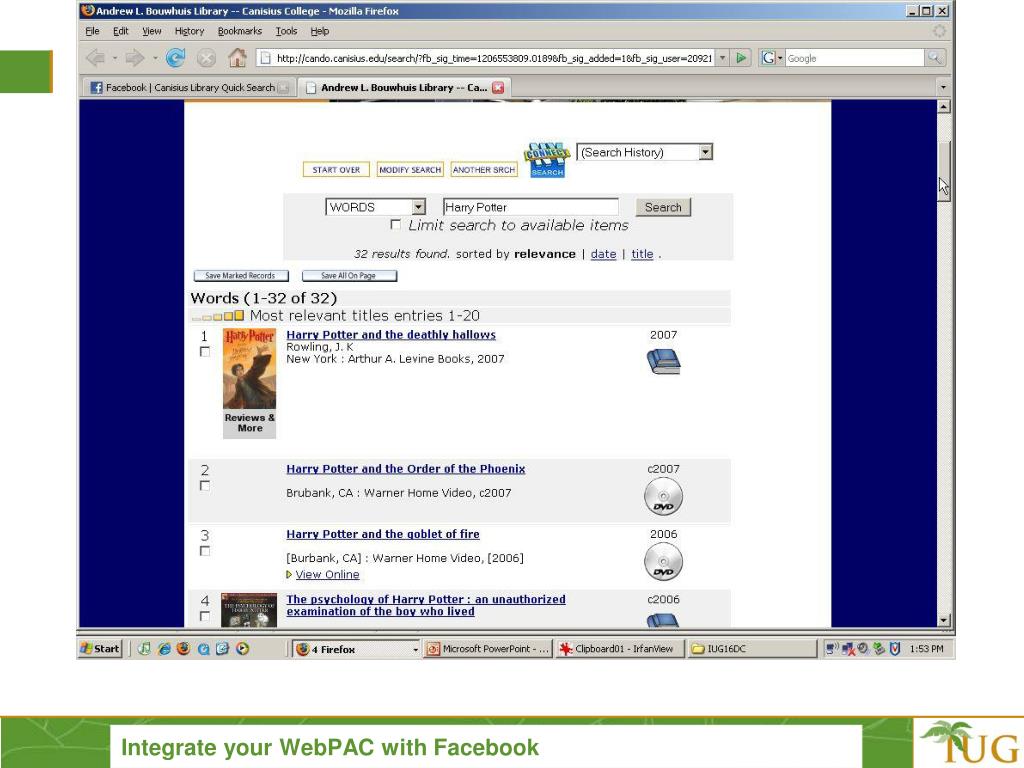
Task: Check the box for result 4
Action: 204,616
